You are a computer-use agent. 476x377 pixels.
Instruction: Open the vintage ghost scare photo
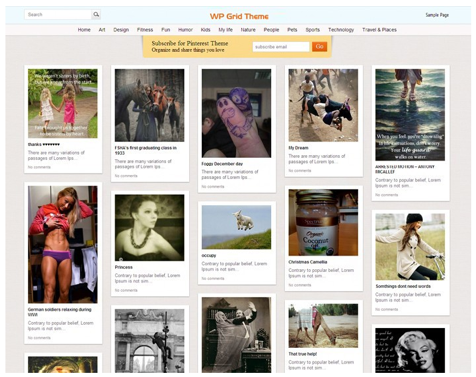point(236,335)
